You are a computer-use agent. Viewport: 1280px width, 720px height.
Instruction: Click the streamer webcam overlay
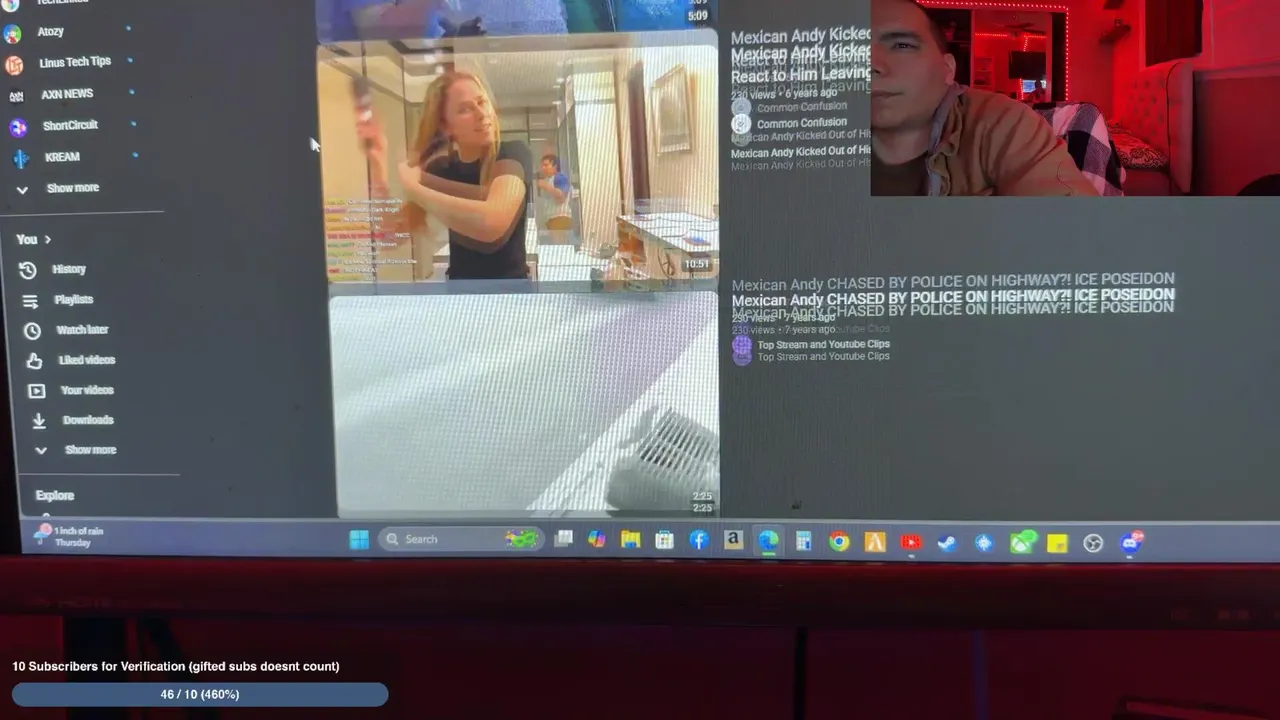pyautogui.click(x=1075, y=98)
